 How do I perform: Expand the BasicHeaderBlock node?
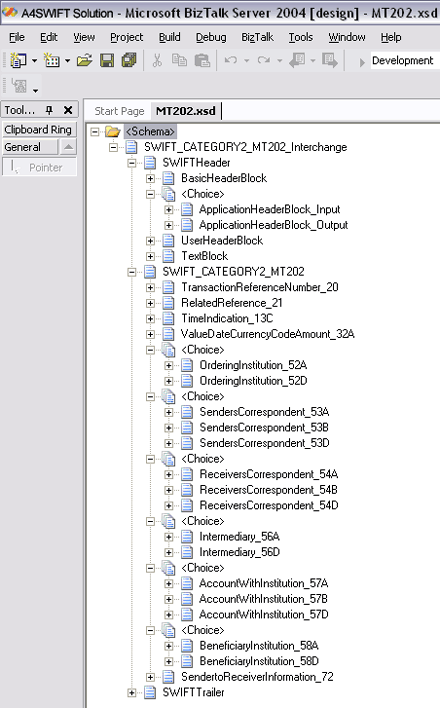click(x=150, y=178)
